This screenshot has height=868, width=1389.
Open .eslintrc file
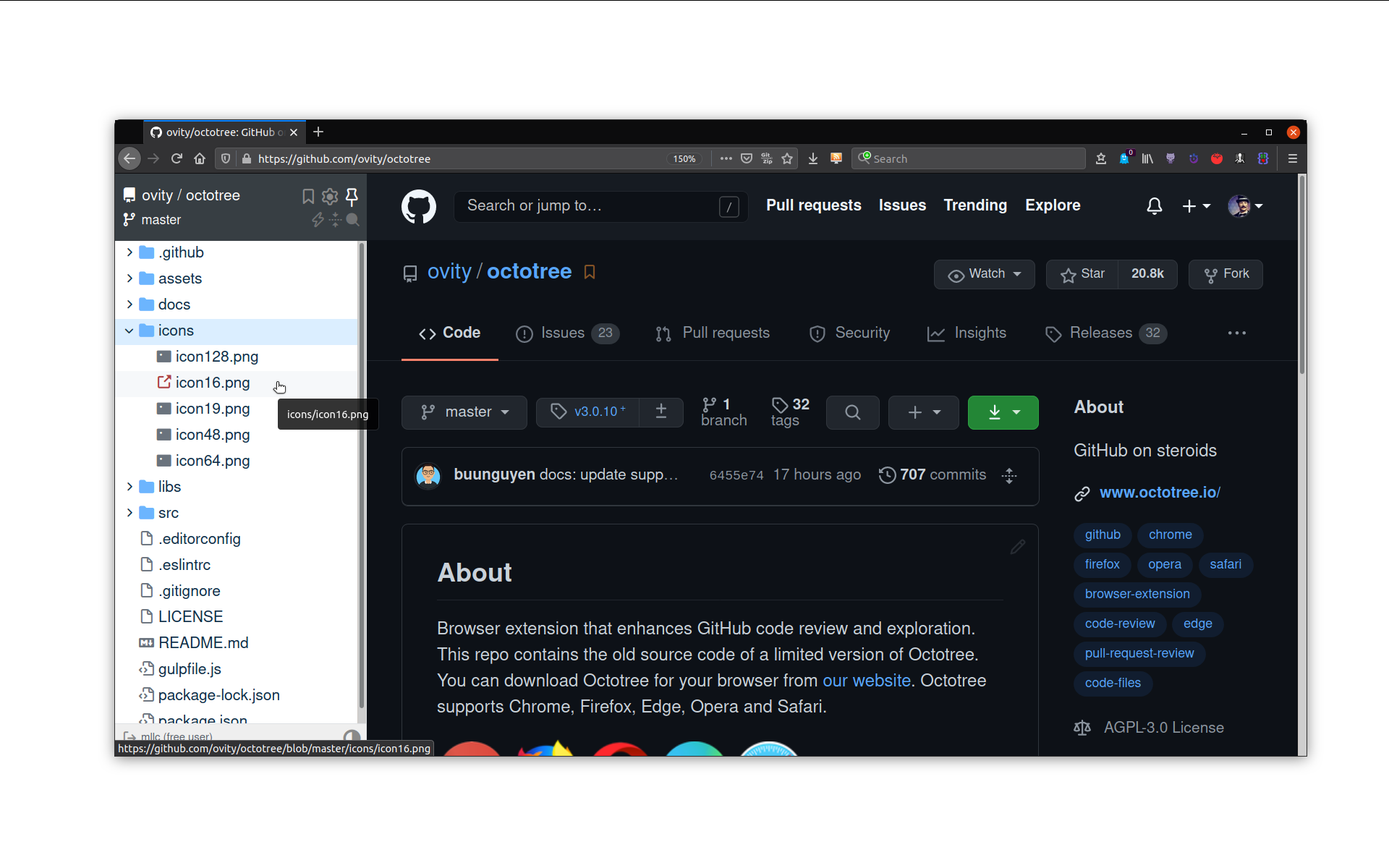(184, 565)
